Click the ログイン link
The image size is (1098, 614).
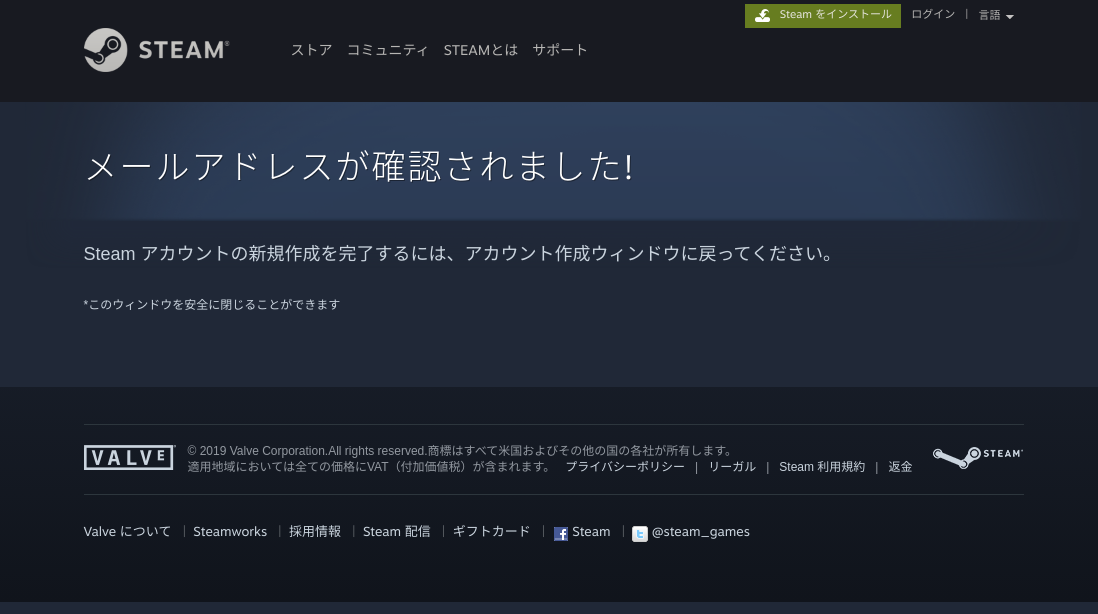click(933, 15)
